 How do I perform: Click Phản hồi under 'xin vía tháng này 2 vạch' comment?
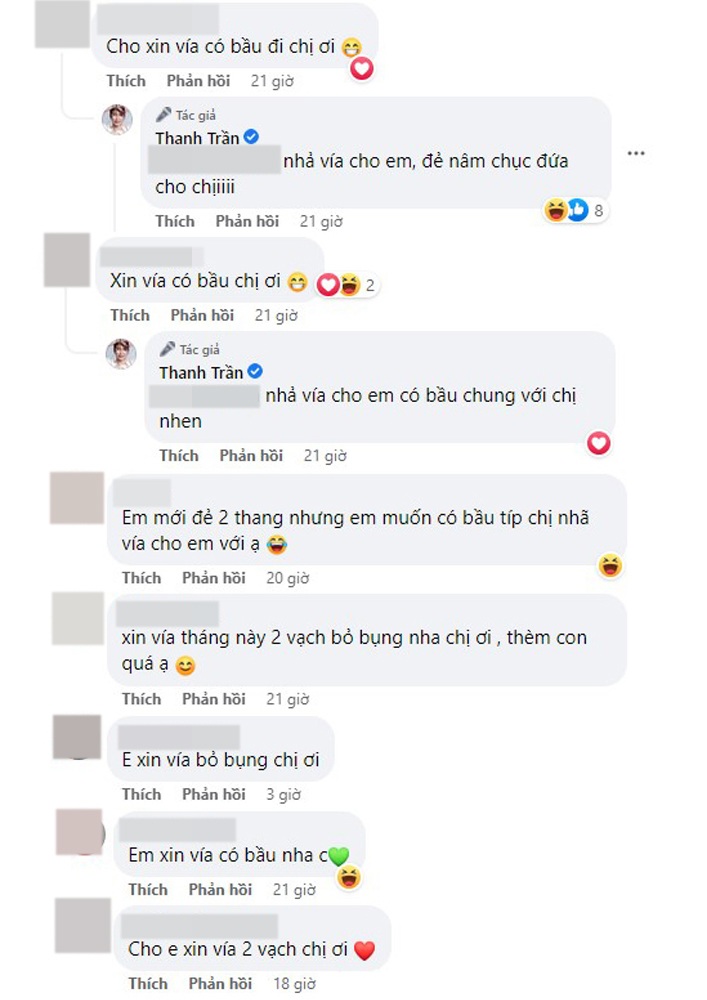[x=214, y=700]
